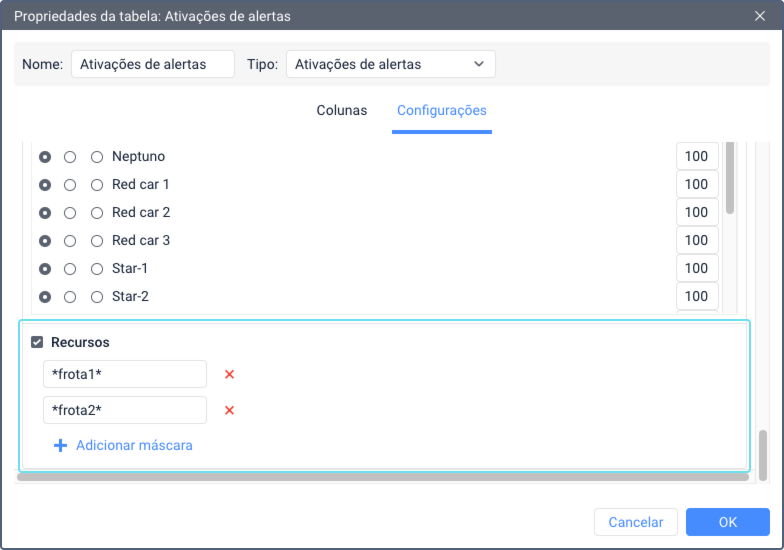Select second radio option for Neptuno
Screen dimensions: 784x550
pos(70,157)
